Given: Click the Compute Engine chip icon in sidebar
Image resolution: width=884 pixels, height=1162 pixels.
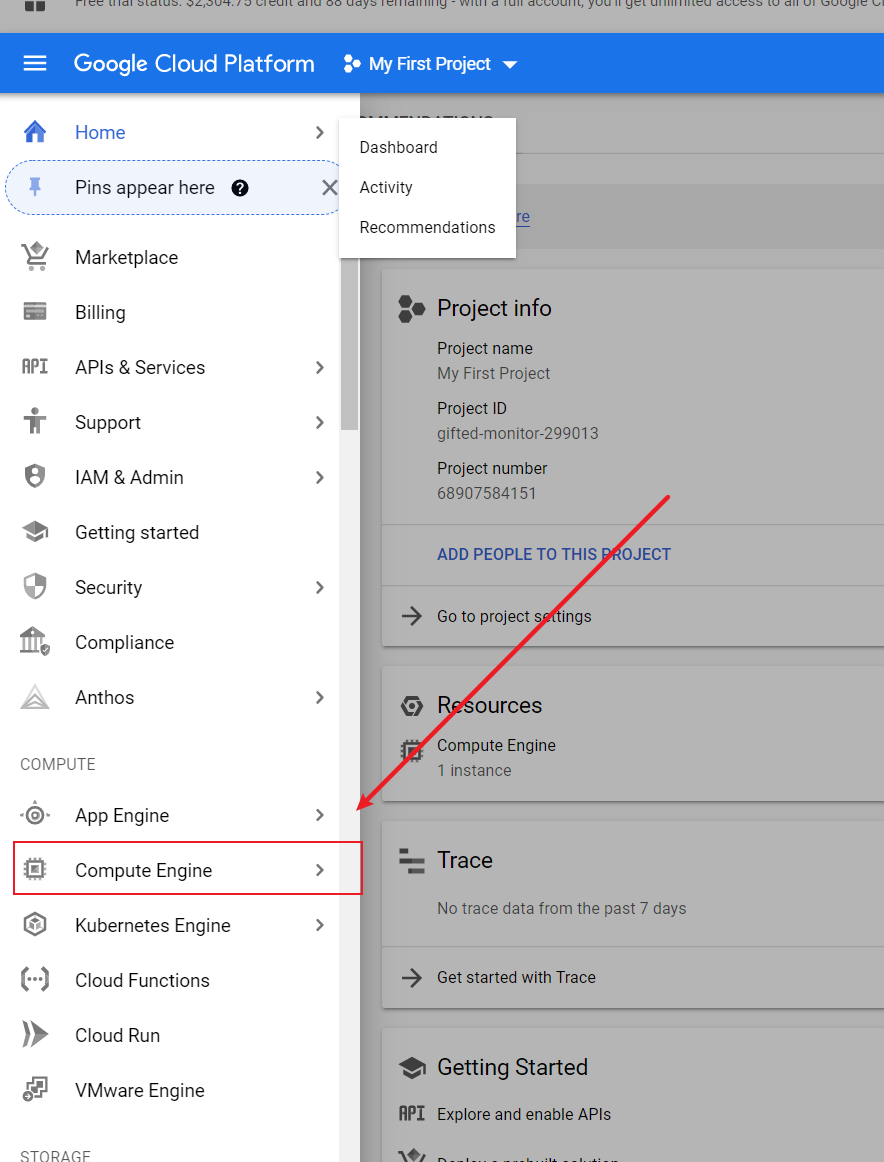Looking at the screenshot, I should pyautogui.click(x=35, y=869).
